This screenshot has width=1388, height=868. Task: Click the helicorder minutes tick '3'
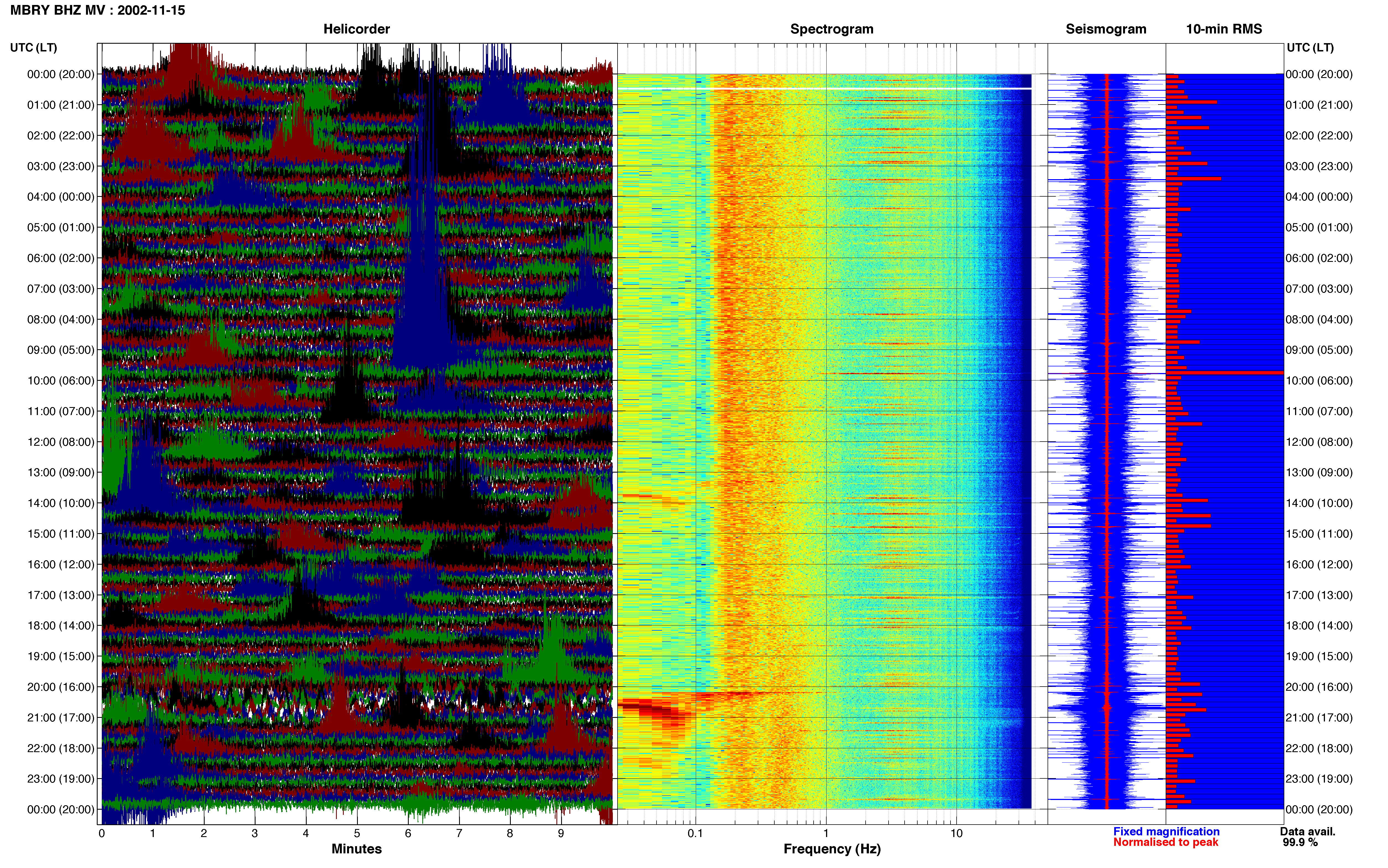(255, 833)
